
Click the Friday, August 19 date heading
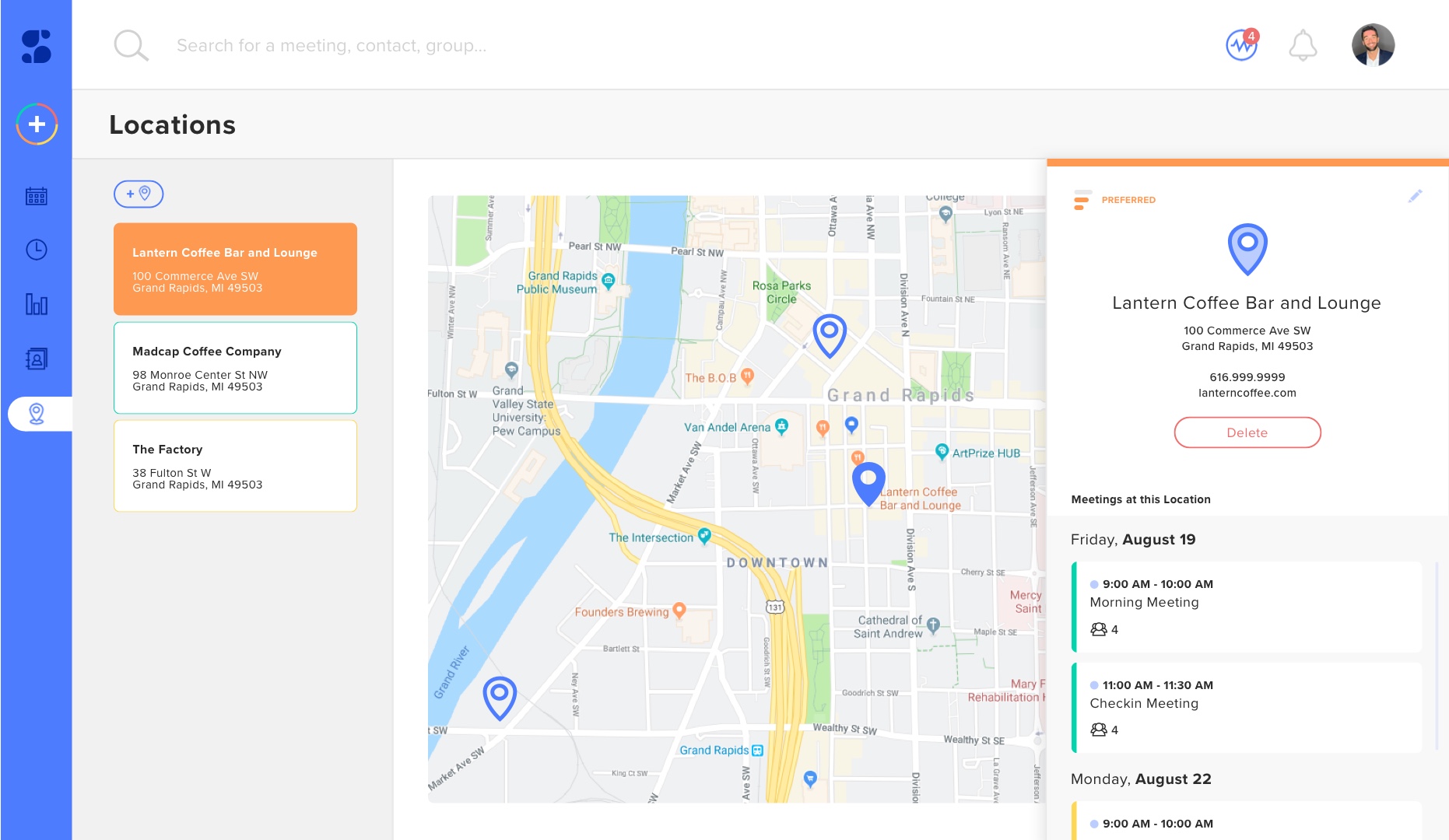click(x=1133, y=540)
